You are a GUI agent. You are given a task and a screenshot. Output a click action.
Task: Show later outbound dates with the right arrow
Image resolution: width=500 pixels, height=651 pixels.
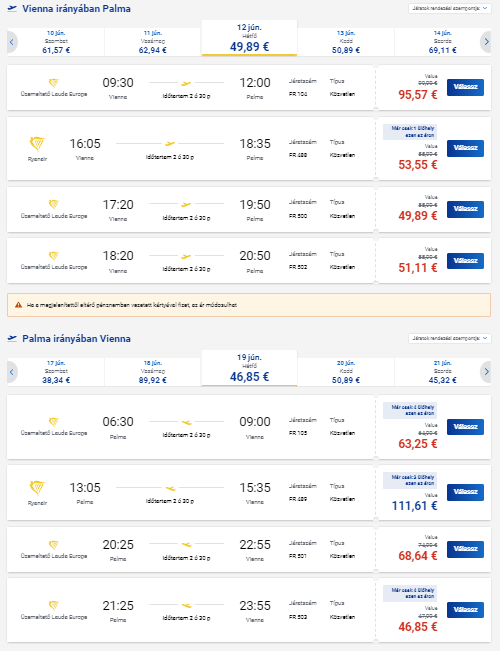[486, 42]
